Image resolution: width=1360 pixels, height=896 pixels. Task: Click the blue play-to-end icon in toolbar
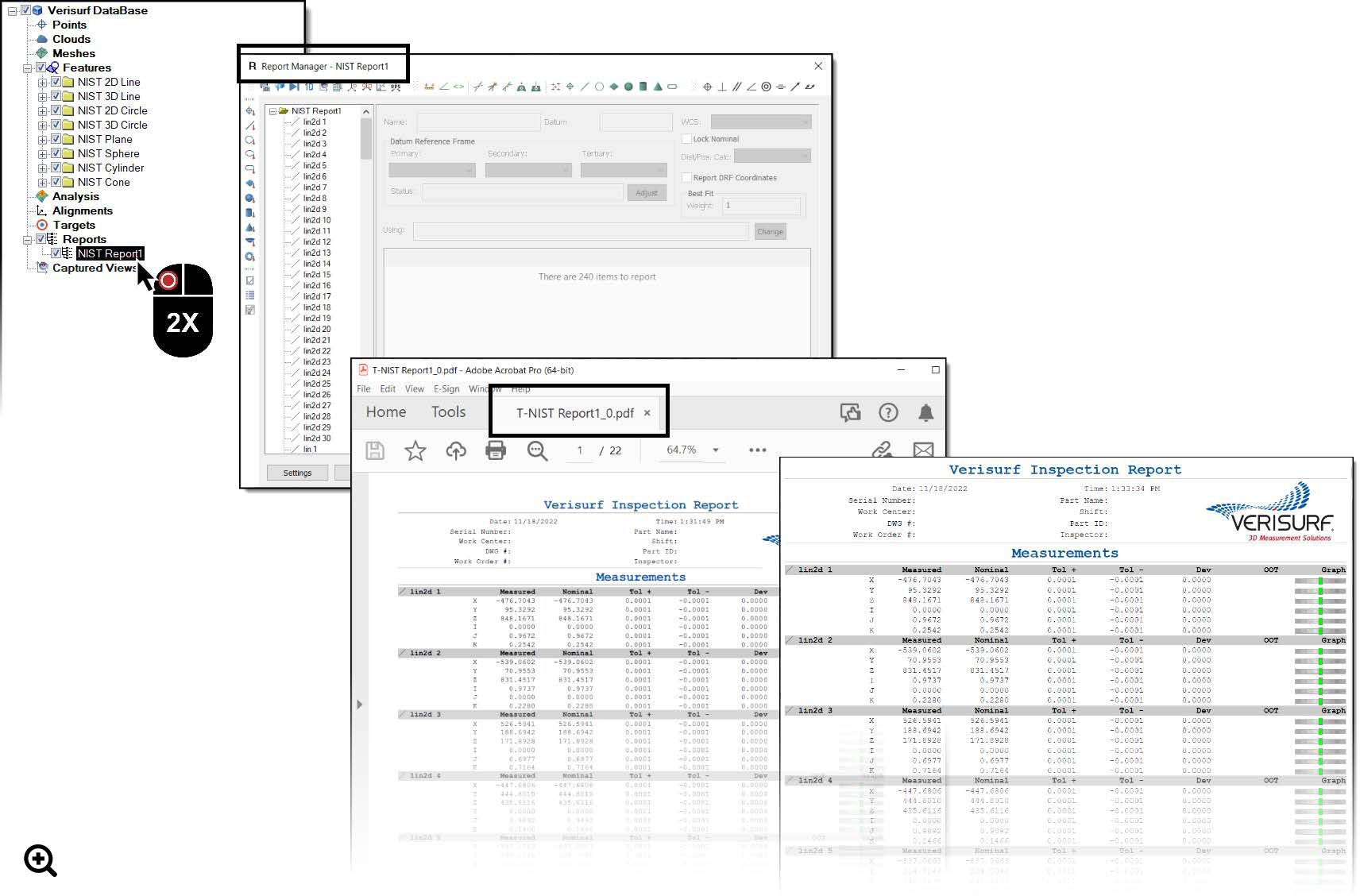point(294,87)
